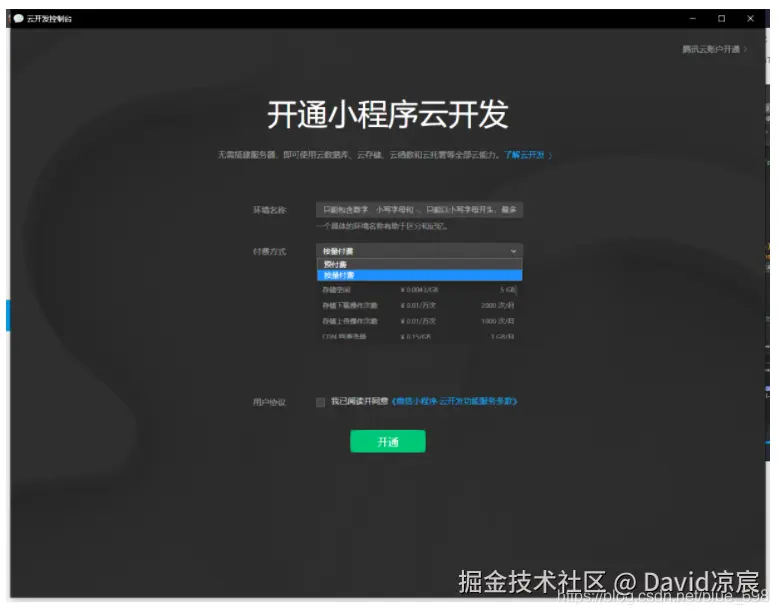Click the green 开通 button

tap(388, 442)
